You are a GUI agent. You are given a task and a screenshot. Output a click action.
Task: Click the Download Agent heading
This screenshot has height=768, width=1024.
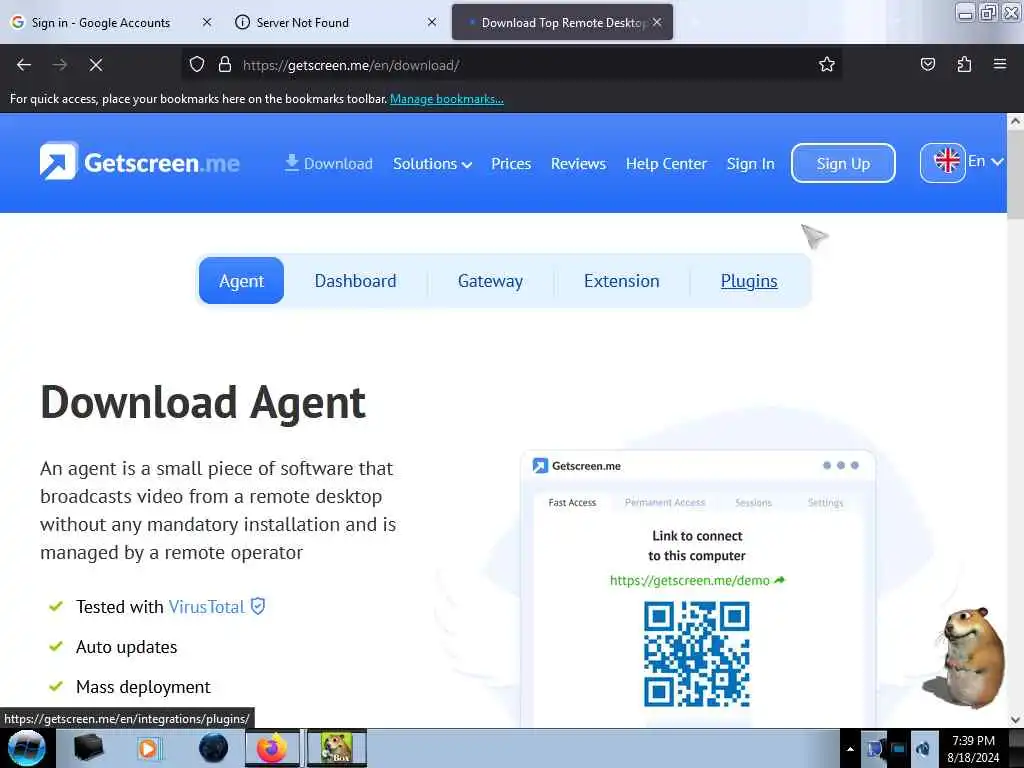203,402
